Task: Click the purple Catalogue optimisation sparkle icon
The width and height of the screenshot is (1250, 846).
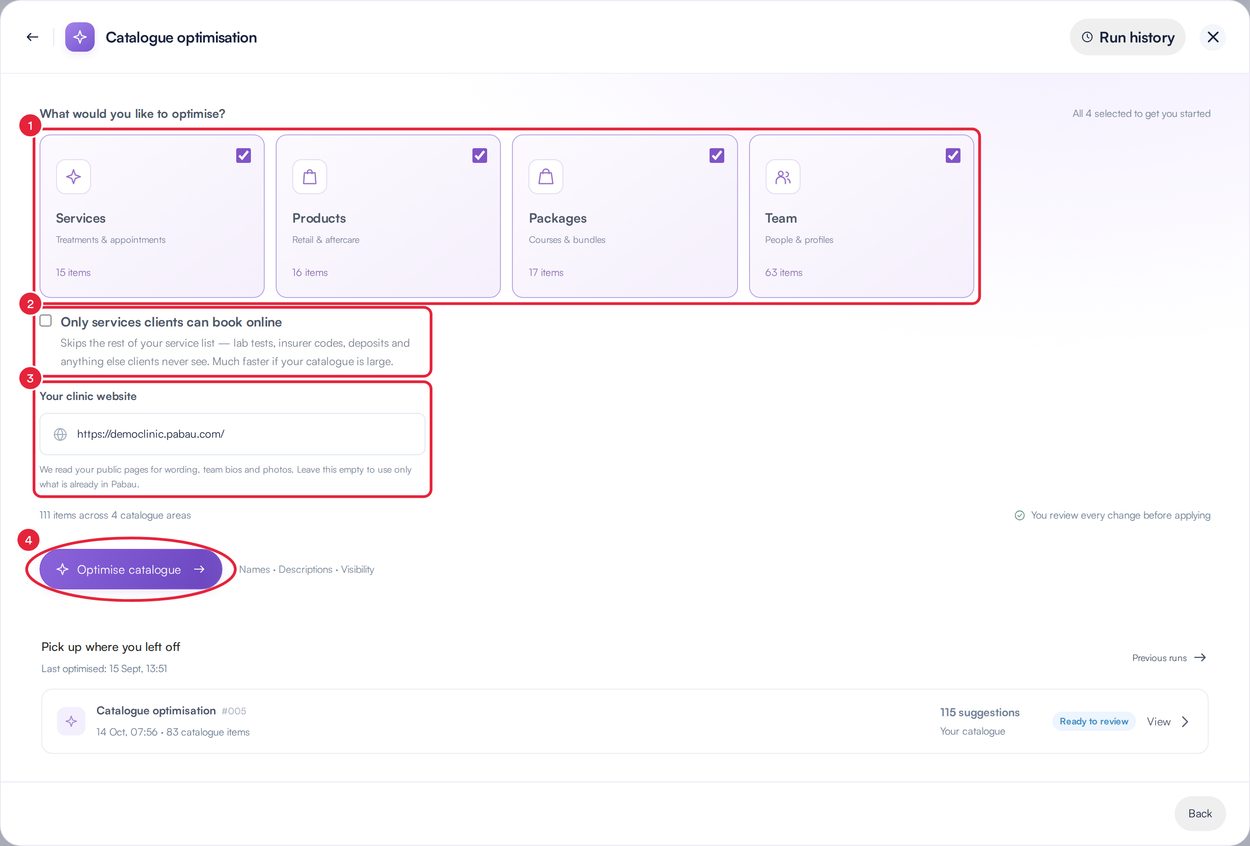Action: (80, 37)
